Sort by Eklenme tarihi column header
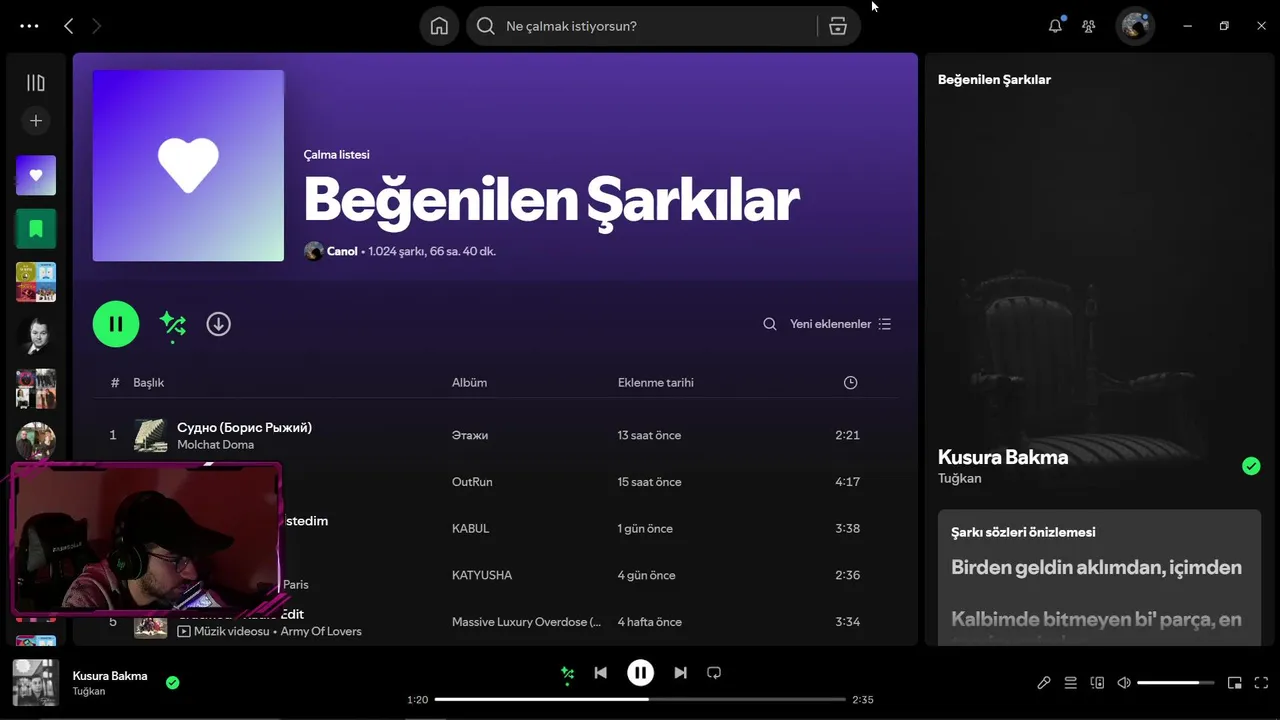Viewport: 1280px width, 720px height. tap(655, 382)
